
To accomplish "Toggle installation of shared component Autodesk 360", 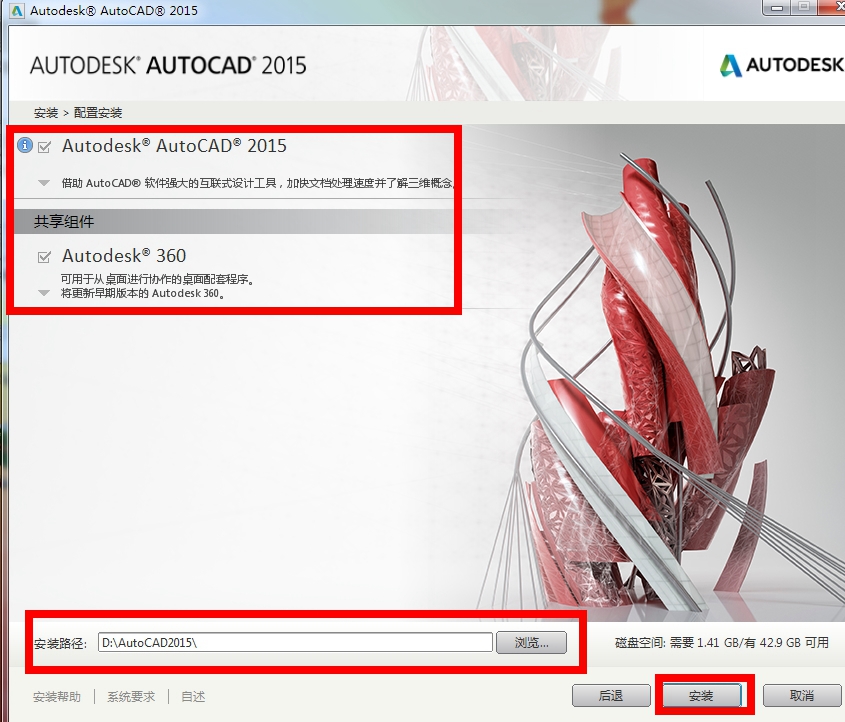I will [41, 256].
